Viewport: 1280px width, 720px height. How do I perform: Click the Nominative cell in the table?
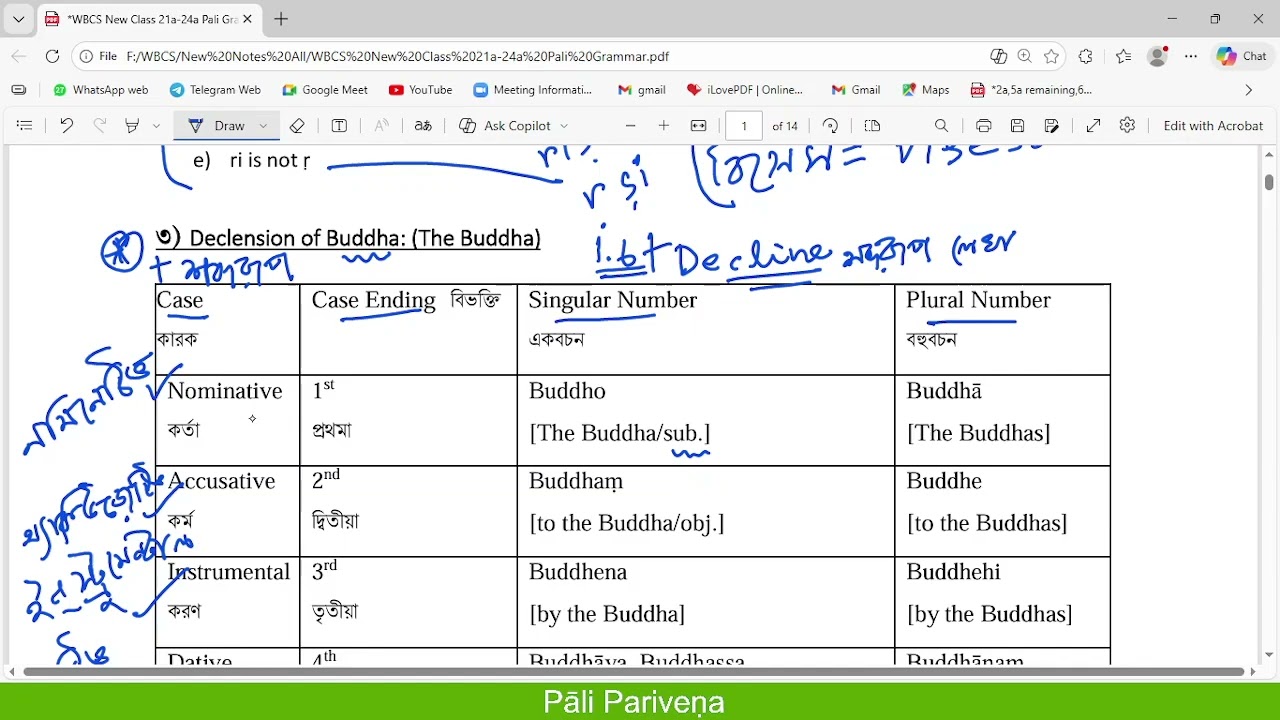(227, 420)
